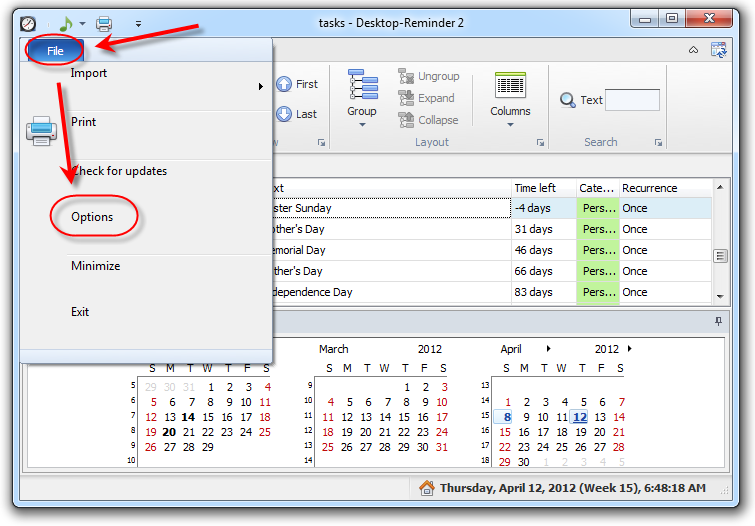
Task: Select Exit in the File menu
Action: [80, 312]
